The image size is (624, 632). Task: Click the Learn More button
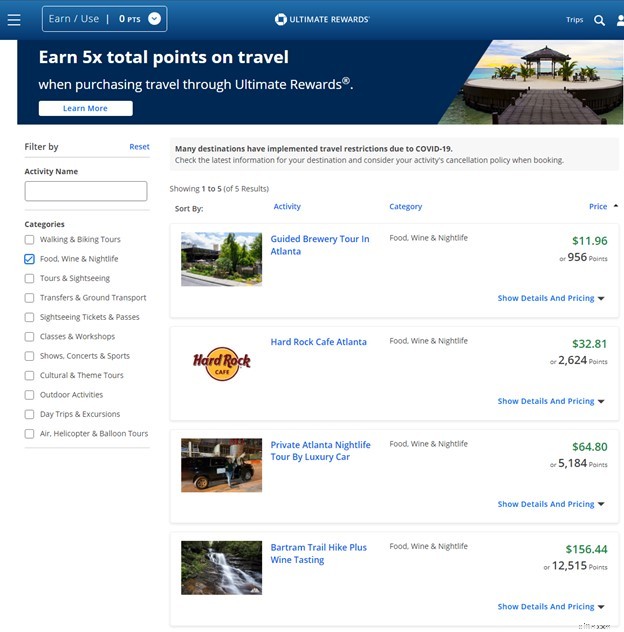(85, 108)
